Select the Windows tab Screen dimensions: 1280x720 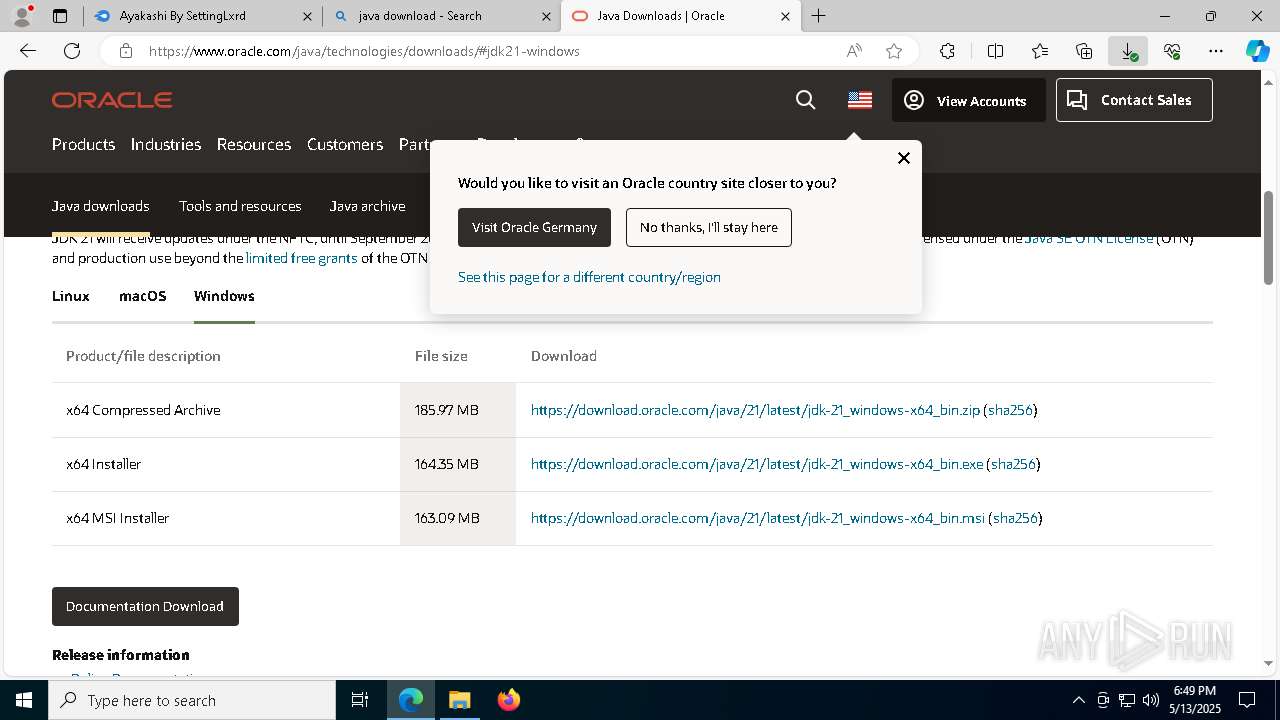(x=224, y=296)
